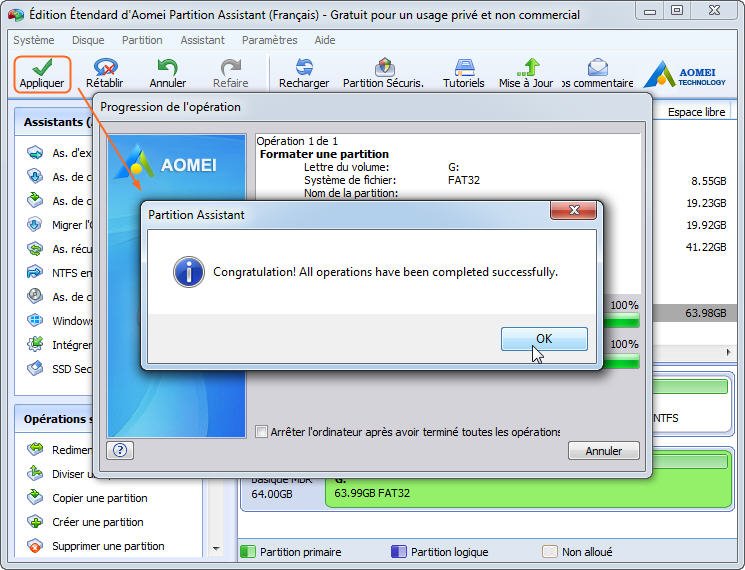Click Annuler in the progress dialog
Screen dimensions: 745x570
coord(603,450)
